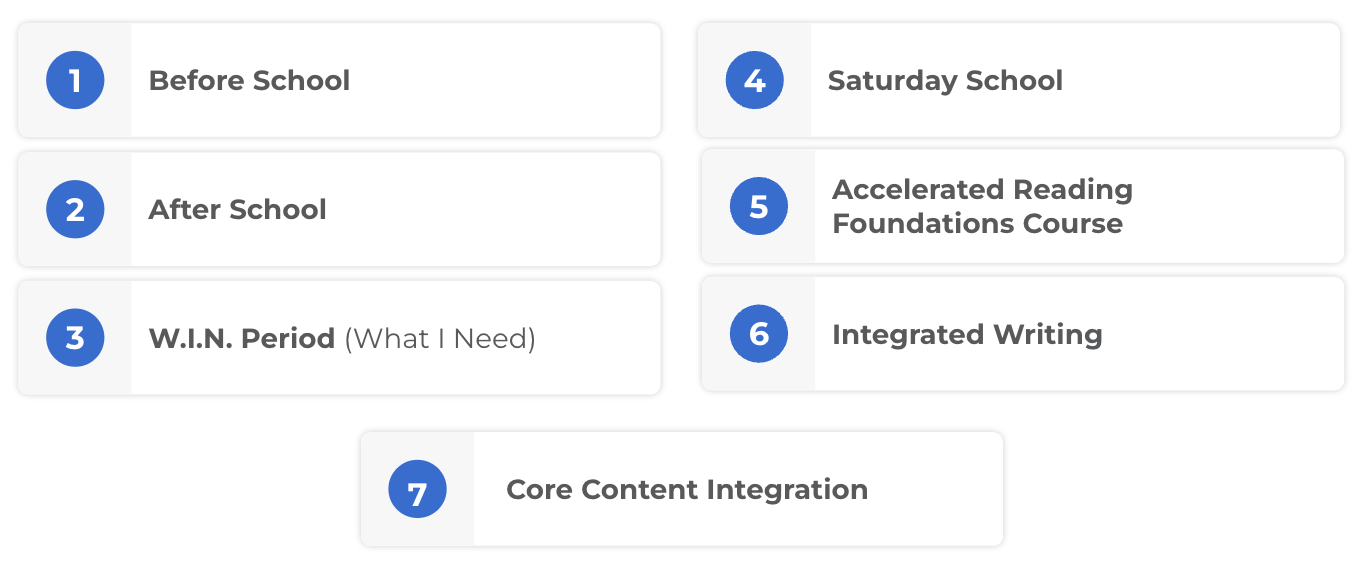This screenshot has width=1370, height=562.
Task: Open the Core Content Integration label
Action: (x=687, y=489)
